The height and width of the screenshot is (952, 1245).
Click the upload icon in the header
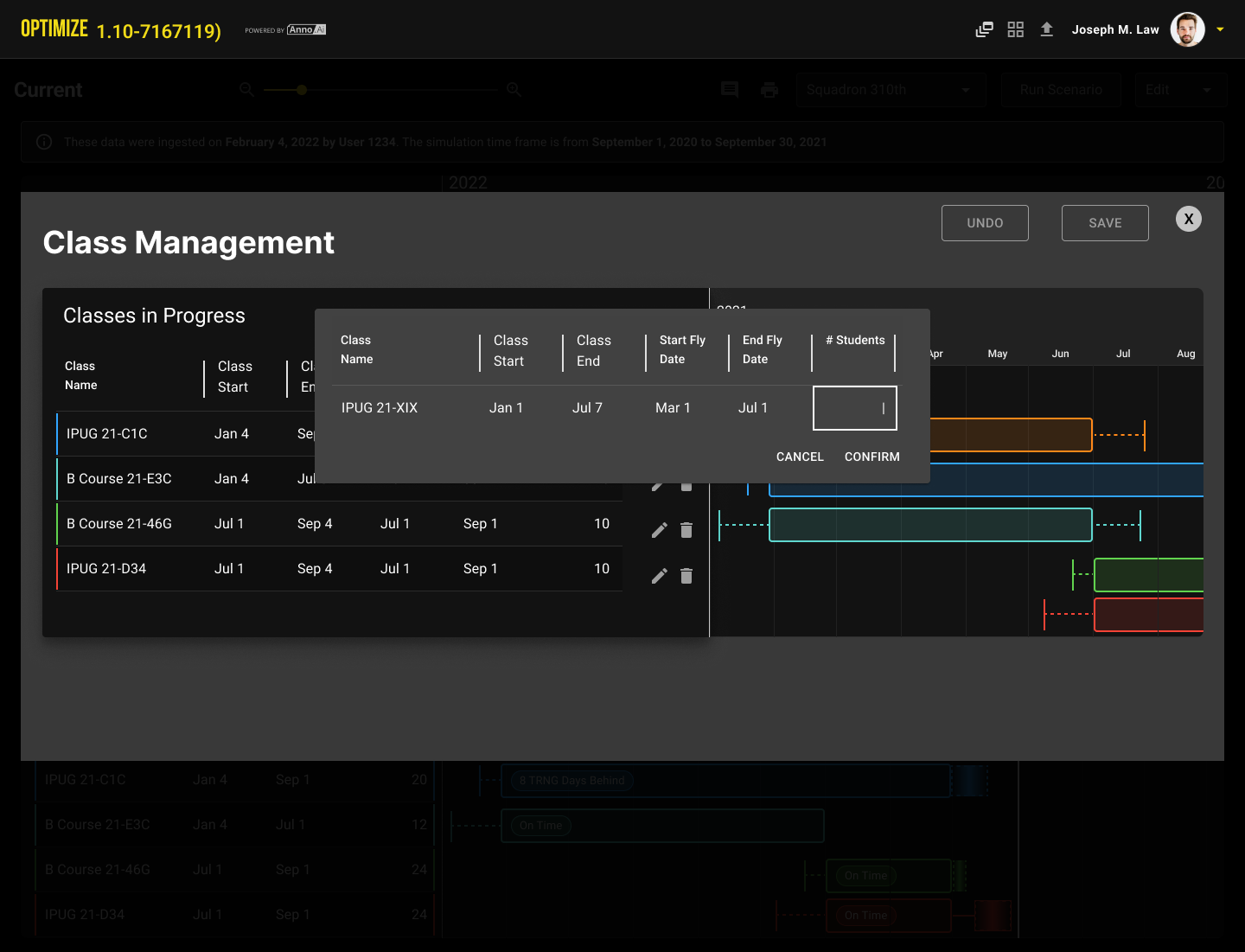pyautogui.click(x=1046, y=29)
